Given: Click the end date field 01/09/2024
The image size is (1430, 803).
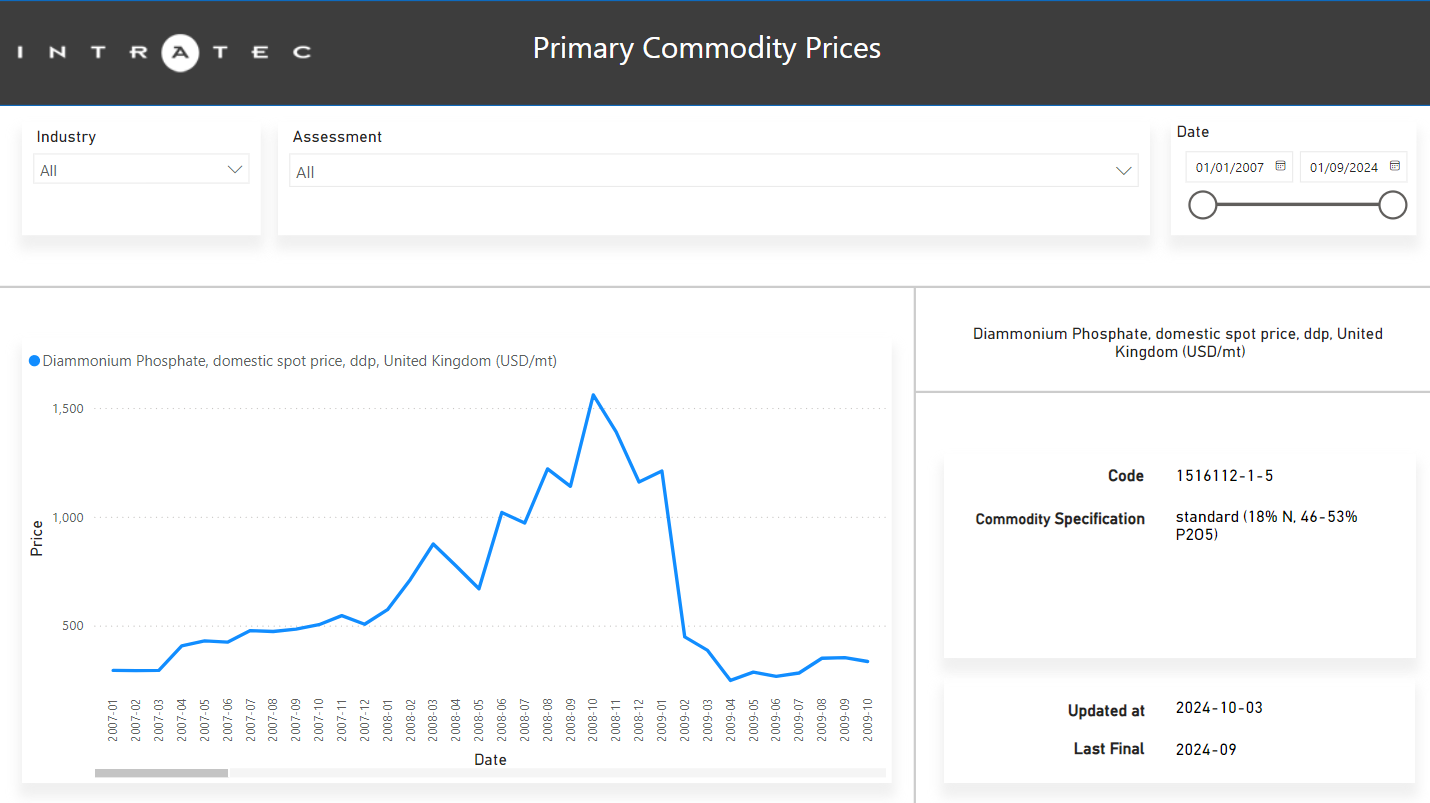Looking at the screenshot, I should point(1344,168).
